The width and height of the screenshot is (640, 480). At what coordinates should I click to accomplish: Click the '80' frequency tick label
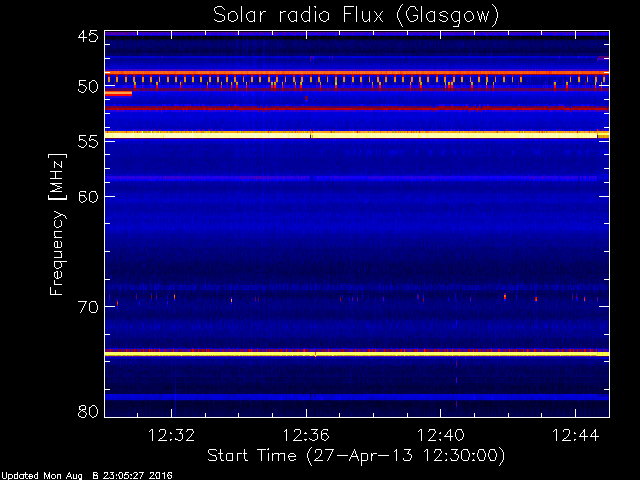click(88, 411)
